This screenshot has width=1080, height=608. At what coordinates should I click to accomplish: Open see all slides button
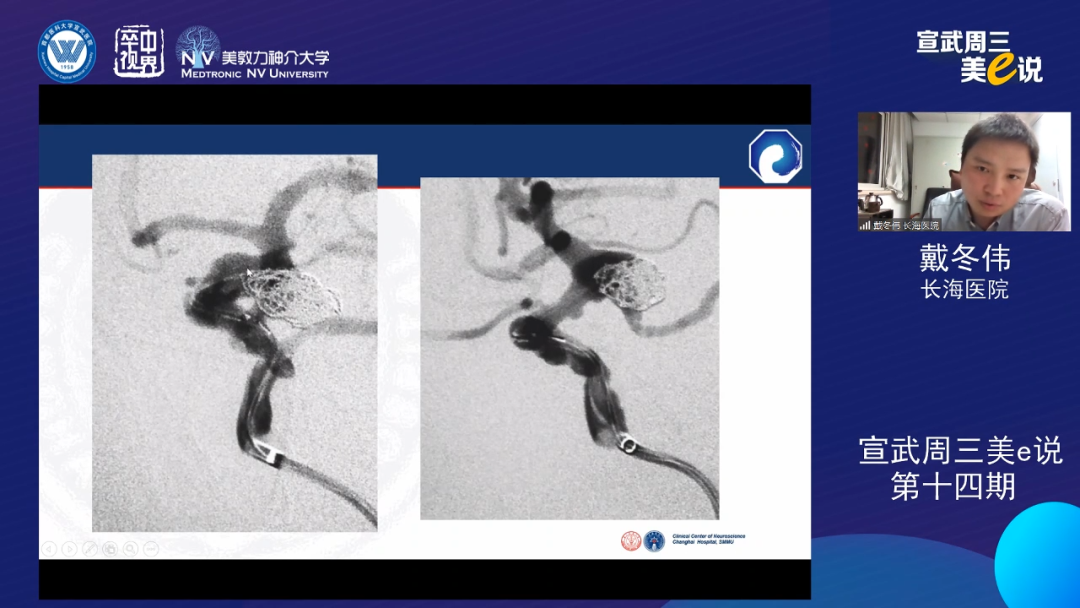pyautogui.click(x=110, y=549)
